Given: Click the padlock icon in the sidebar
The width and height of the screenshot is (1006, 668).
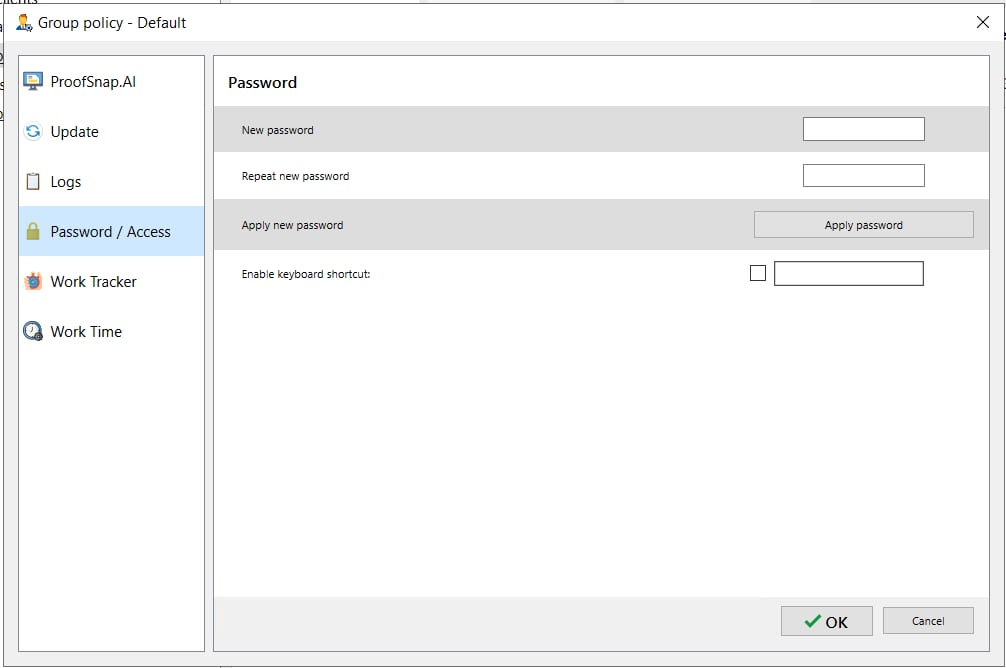Looking at the screenshot, I should point(33,231).
